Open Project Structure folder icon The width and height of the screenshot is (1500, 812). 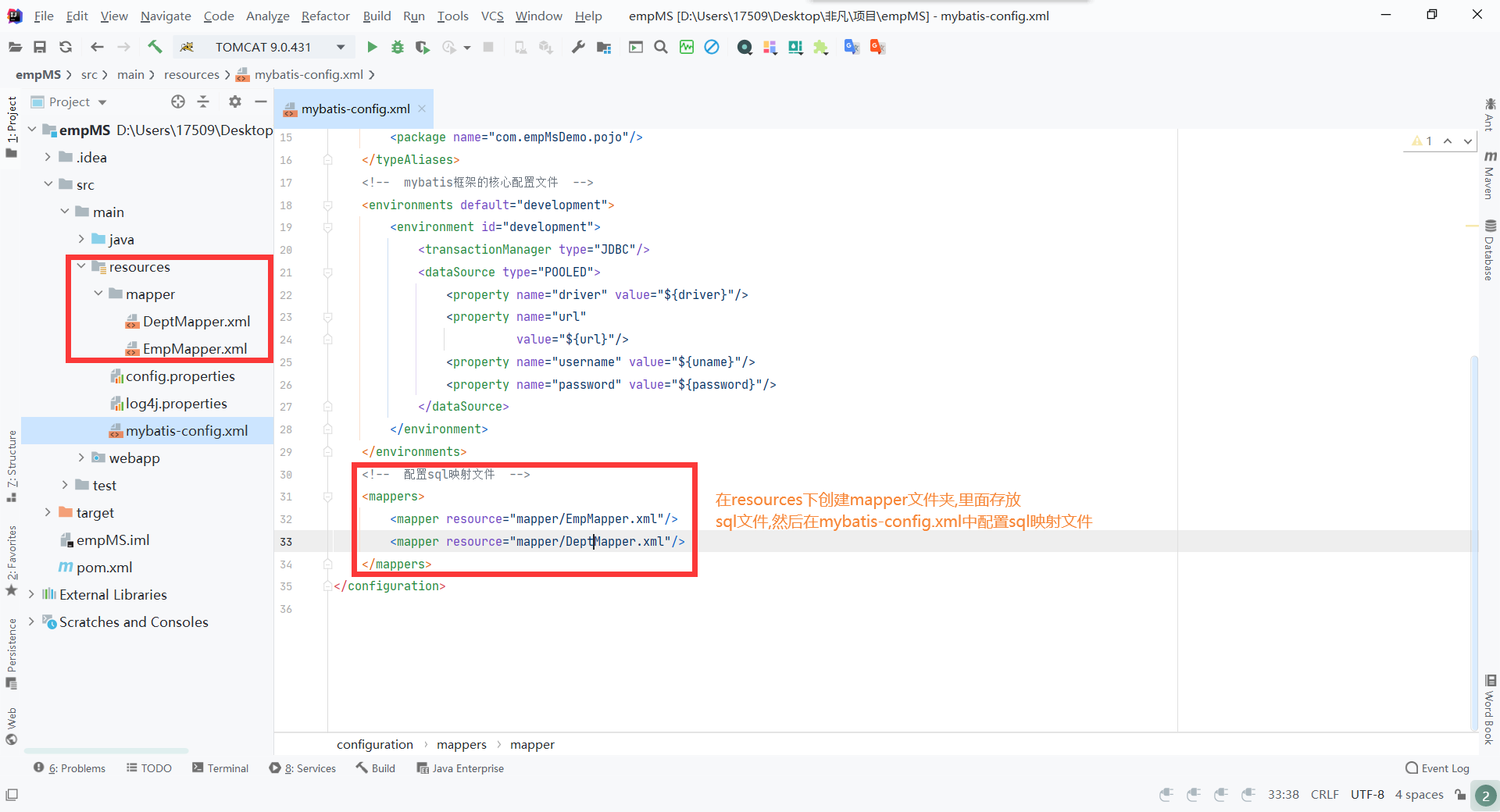coord(604,47)
